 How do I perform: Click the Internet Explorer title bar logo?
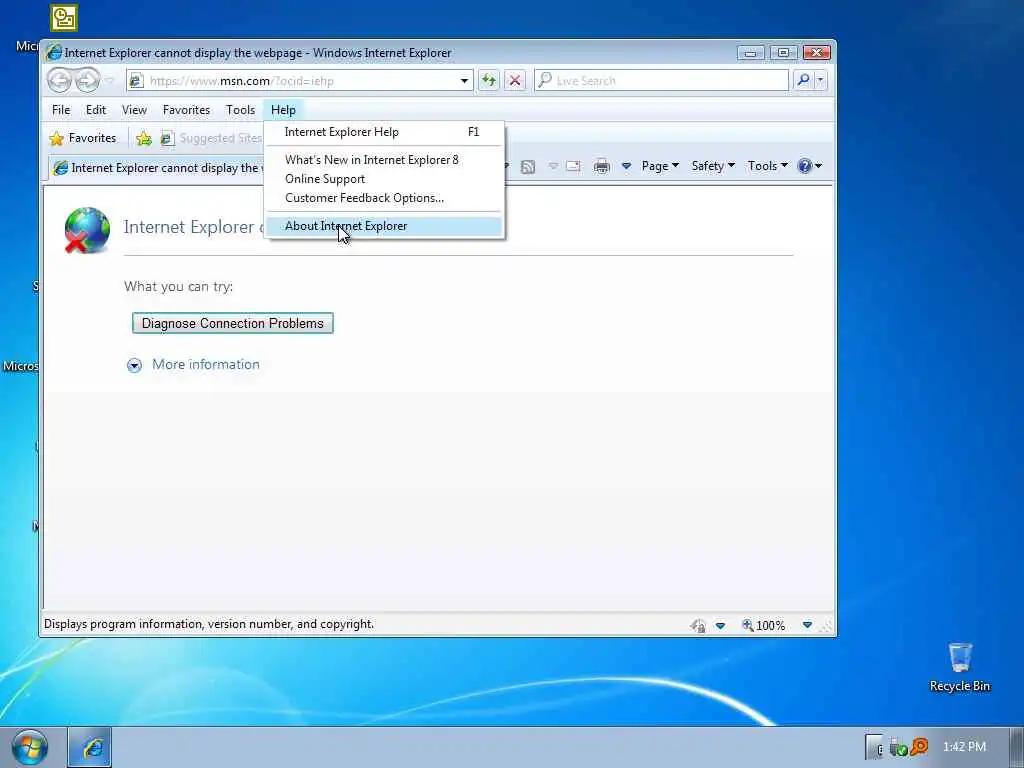click(x=54, y=52)
